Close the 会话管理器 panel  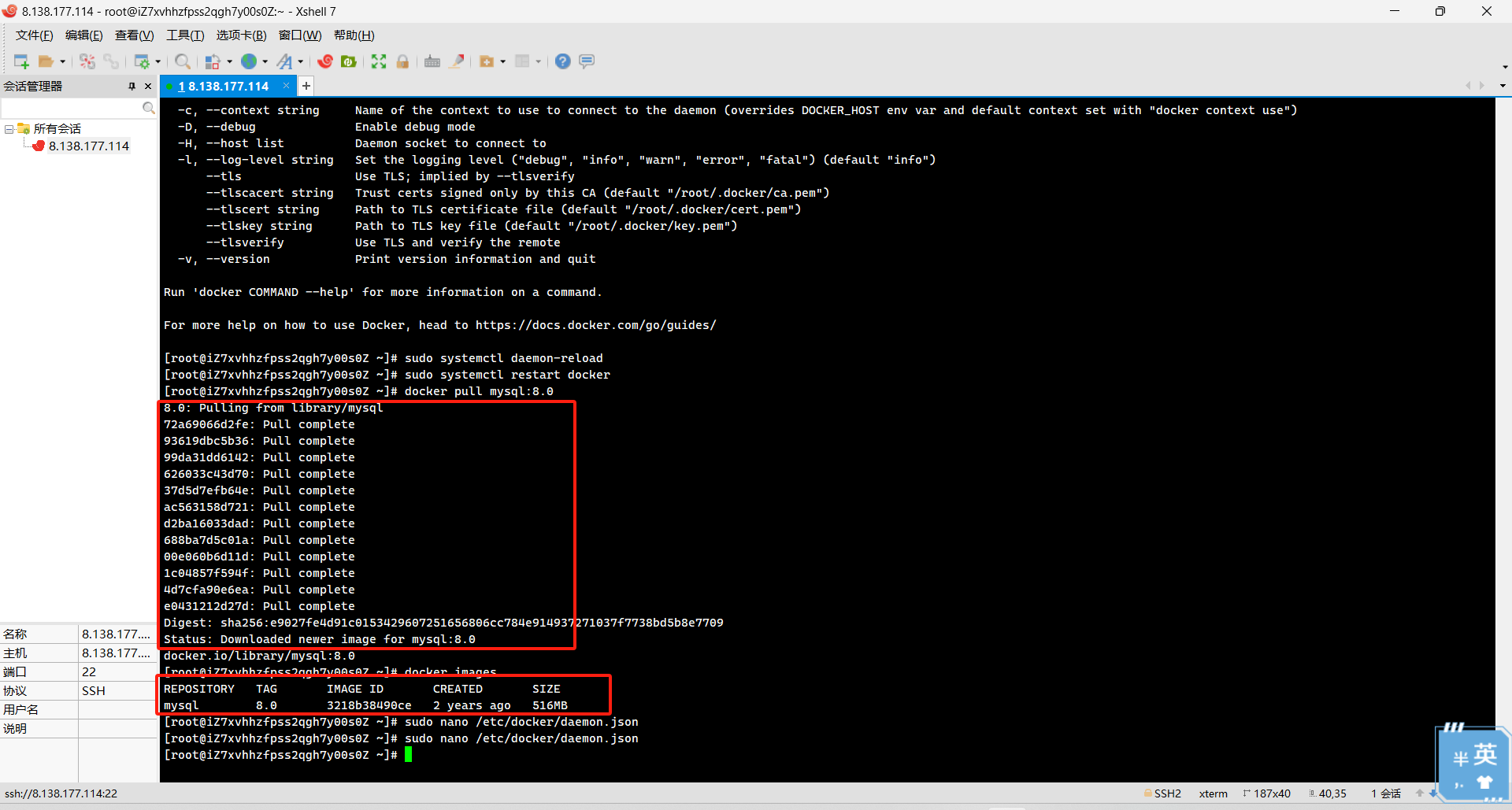coord(147,87)
